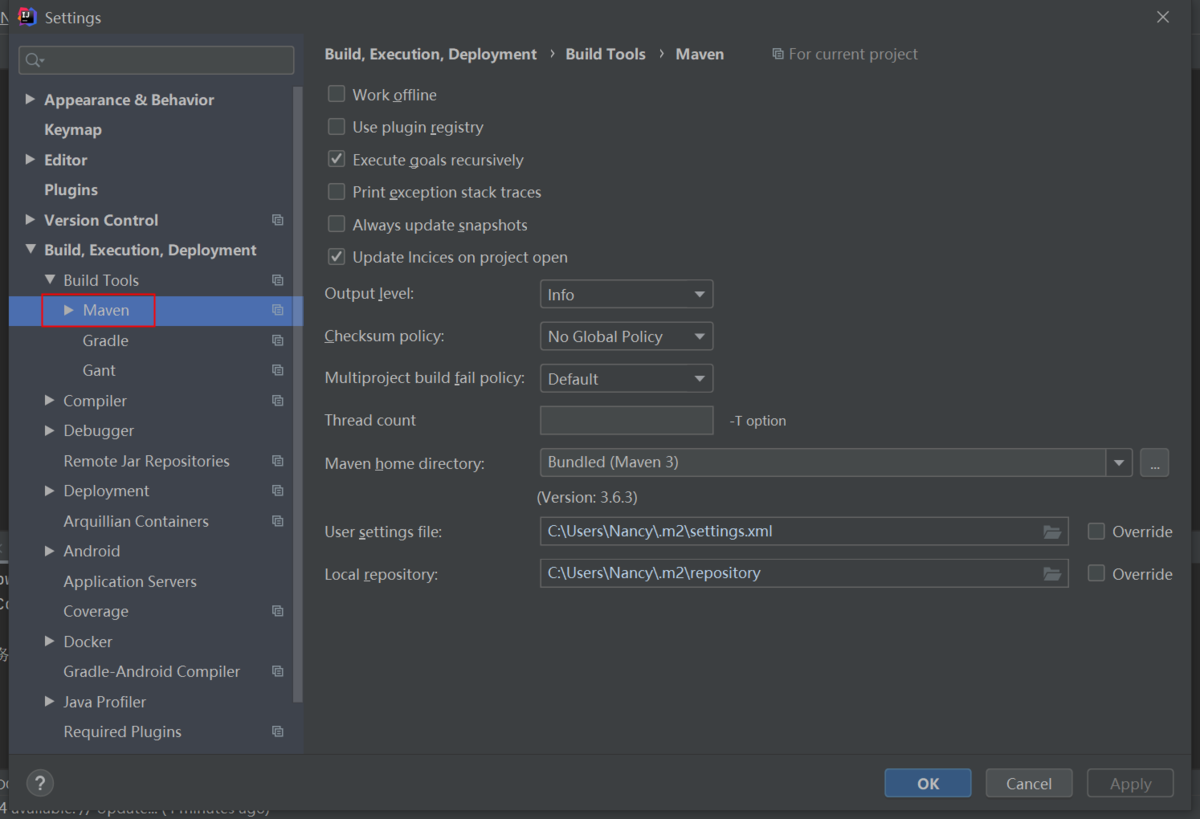Click the Local repository path field
The image size is (1200, 819).
(x=804, y=574)
